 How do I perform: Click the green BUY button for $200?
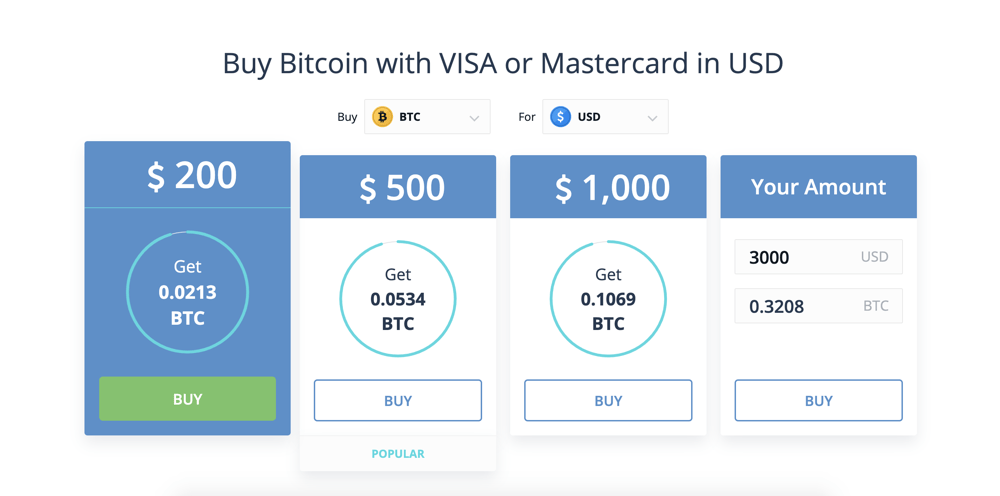pyautogui.click(x=188, y=398)
